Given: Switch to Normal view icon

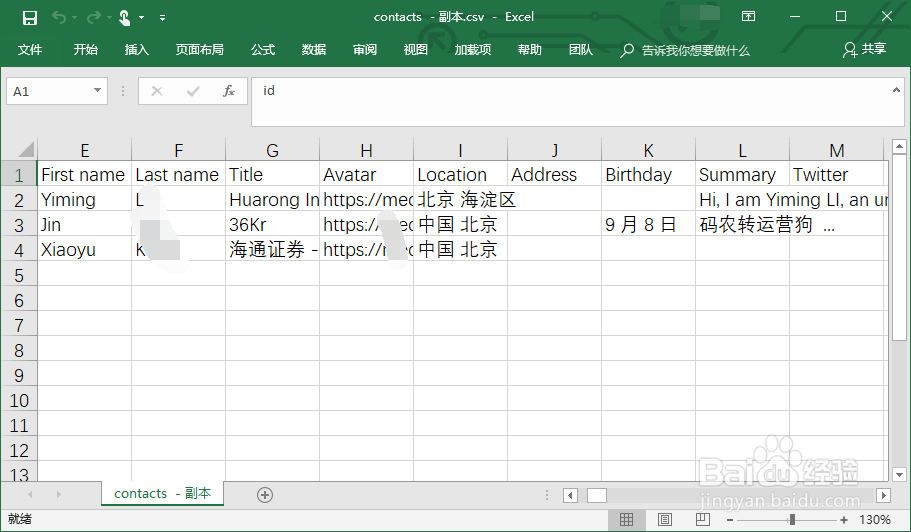Looking at the screenshot, I should (626, 519).
